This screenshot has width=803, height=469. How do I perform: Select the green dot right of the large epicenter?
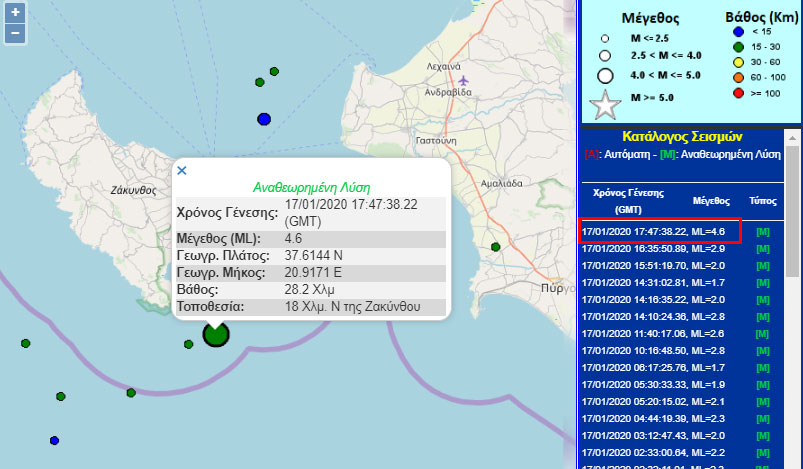click(x=188, y=345)
